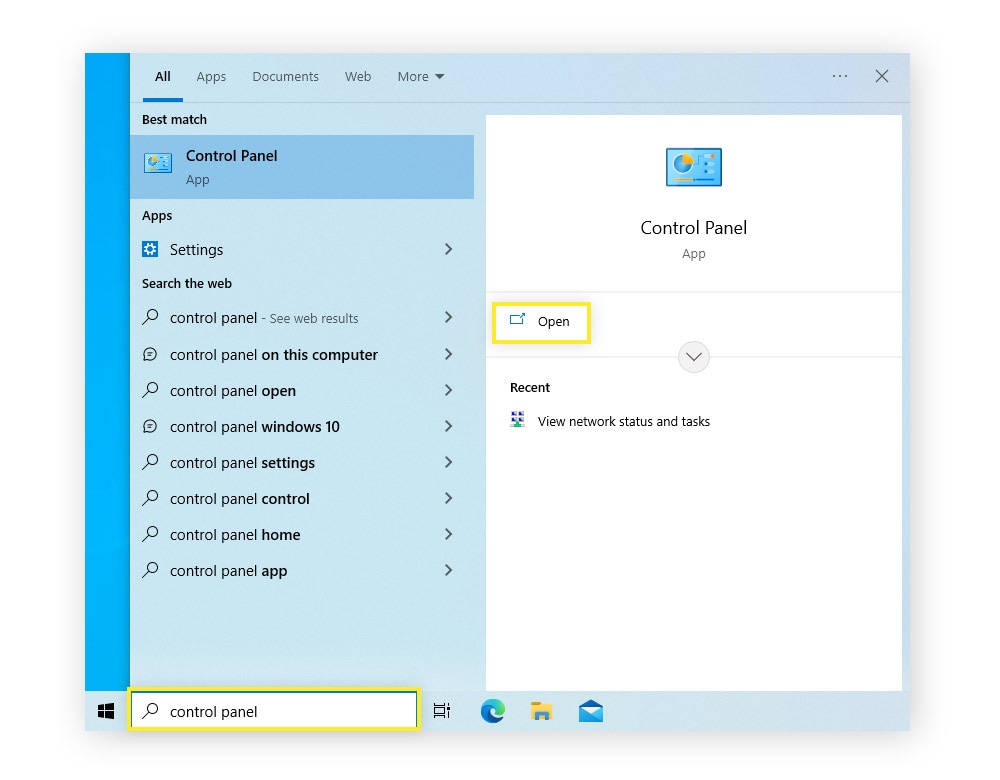1000x780 pixels.
Task: Launch Microsoft Edge from the taskbar
Action: [492, 710]
